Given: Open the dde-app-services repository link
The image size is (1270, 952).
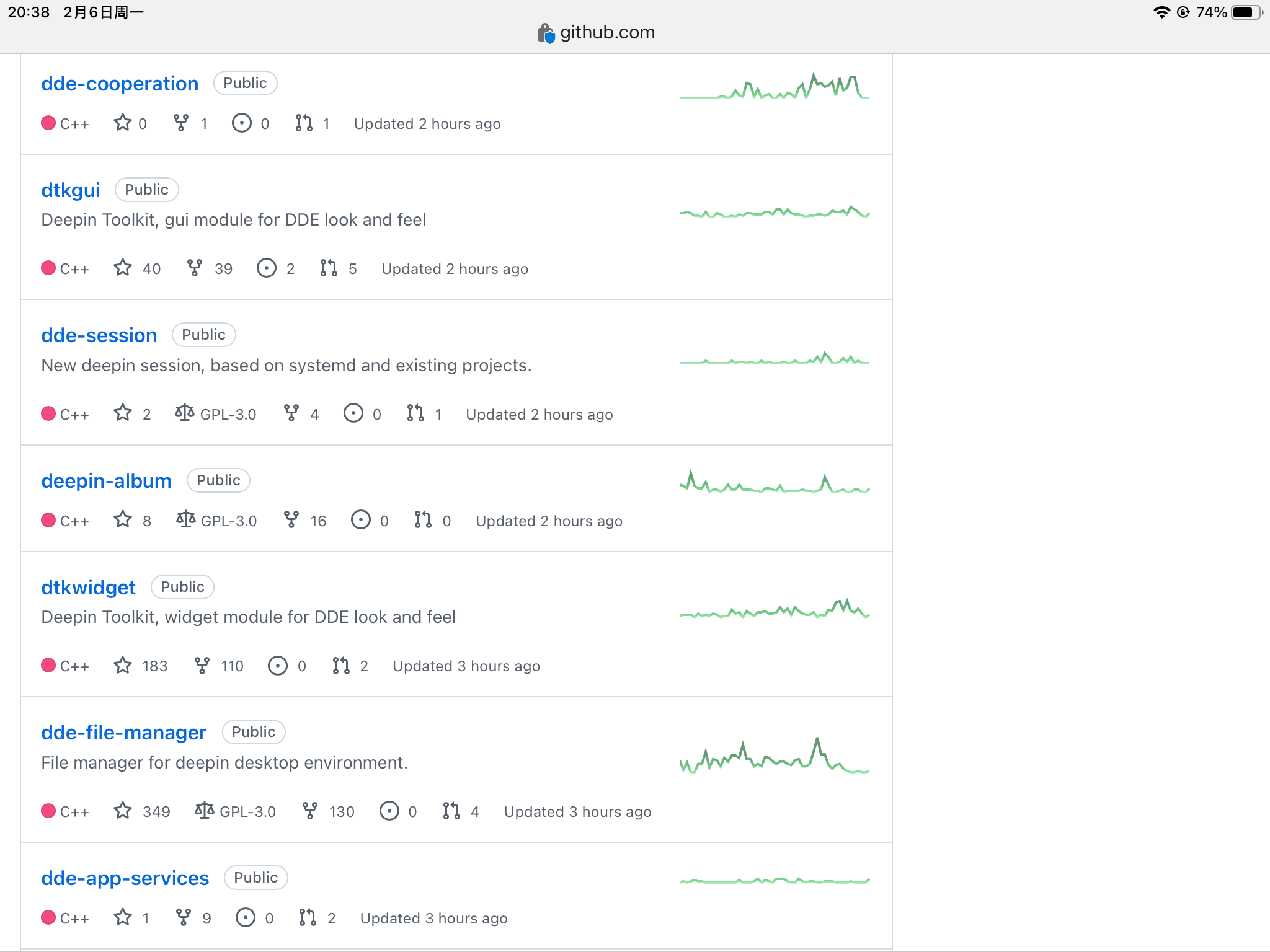Looking at the screenshot, I should (x=125, y=878).
